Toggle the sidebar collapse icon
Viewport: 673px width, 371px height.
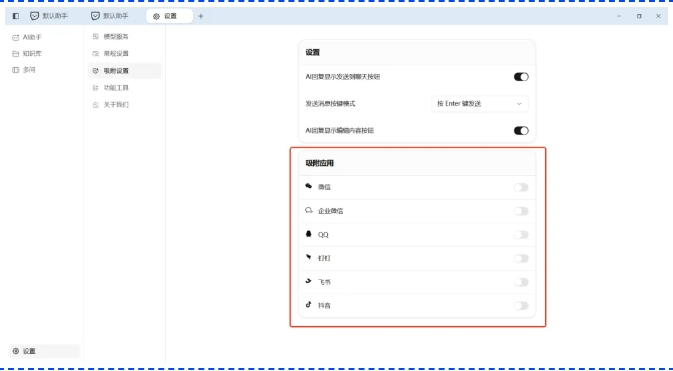16,16
